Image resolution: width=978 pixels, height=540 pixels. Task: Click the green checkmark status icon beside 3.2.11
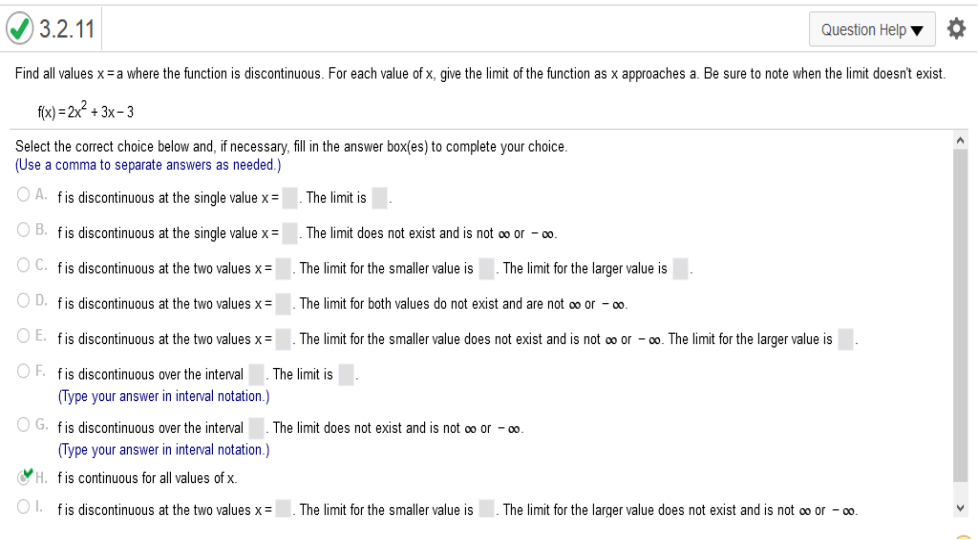click(19, 29)
